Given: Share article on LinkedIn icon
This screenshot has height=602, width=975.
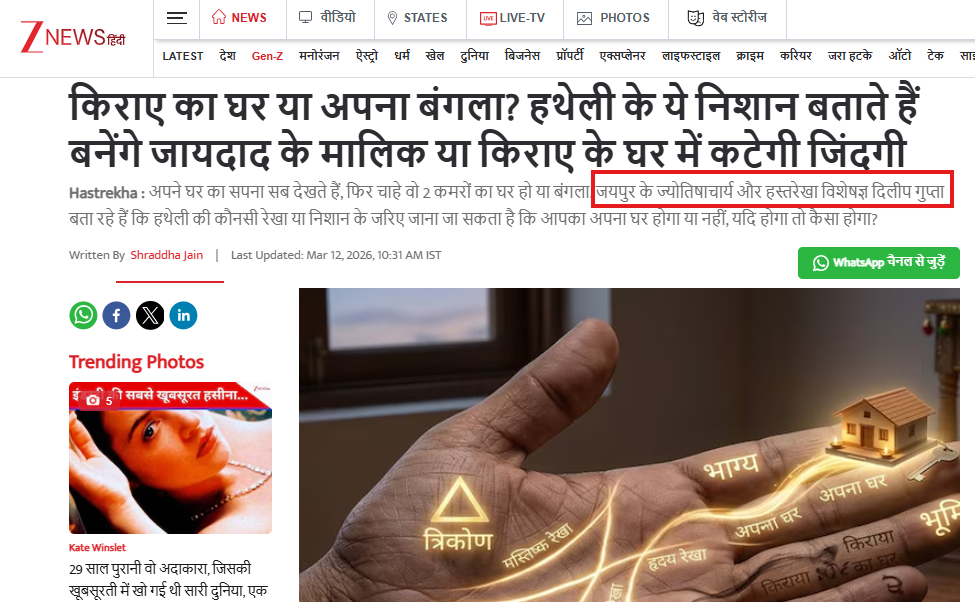Looking at the screenshot, I should (x=183, y=315).
